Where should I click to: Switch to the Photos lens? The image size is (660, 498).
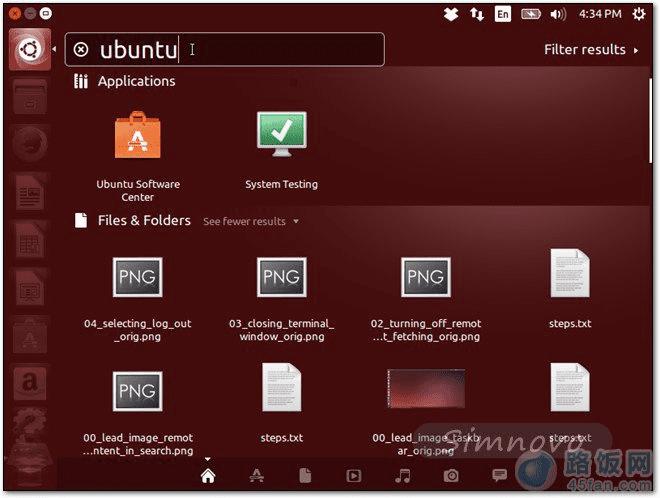click(x=451, y=476)
